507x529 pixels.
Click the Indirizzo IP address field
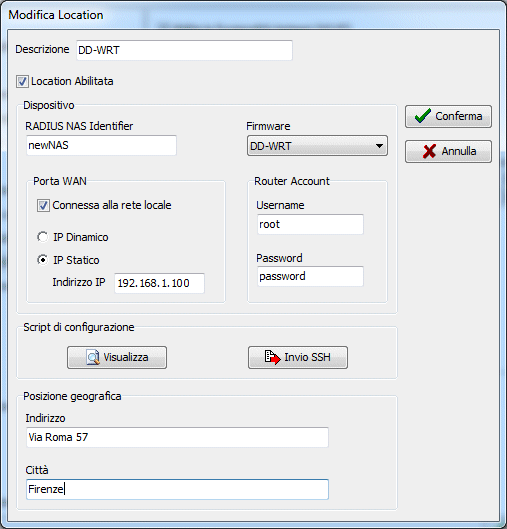[x=159, y=283]
